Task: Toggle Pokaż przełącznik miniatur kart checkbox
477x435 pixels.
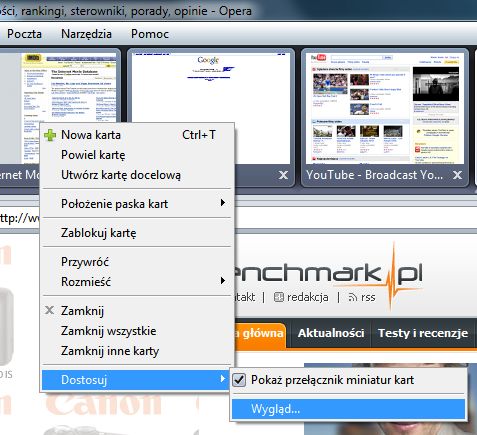Action: pos(239,380)
